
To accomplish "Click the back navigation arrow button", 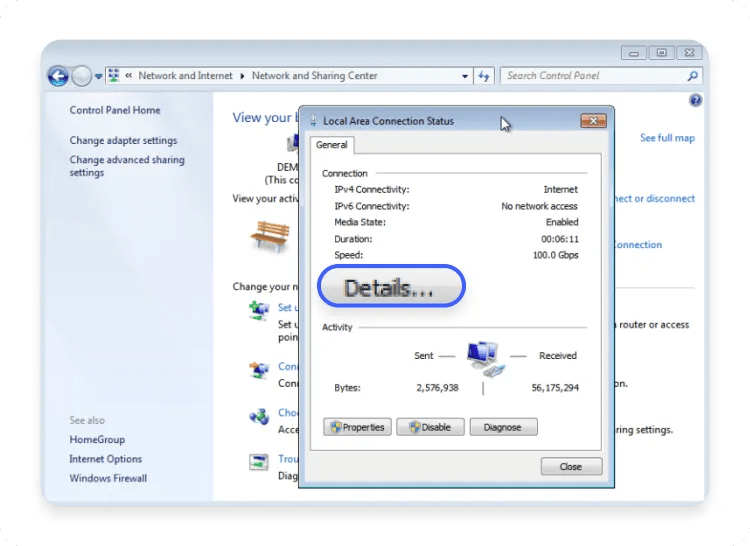I will tap(58, 76).
